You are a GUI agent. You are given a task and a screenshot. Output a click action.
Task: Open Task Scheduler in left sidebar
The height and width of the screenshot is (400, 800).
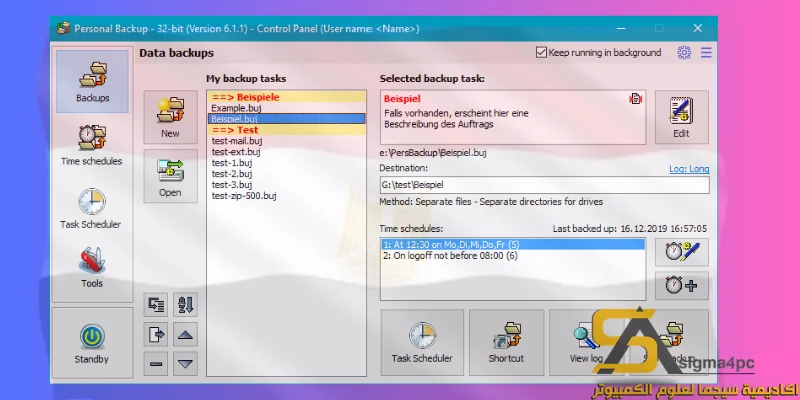(x=91, y=208)
